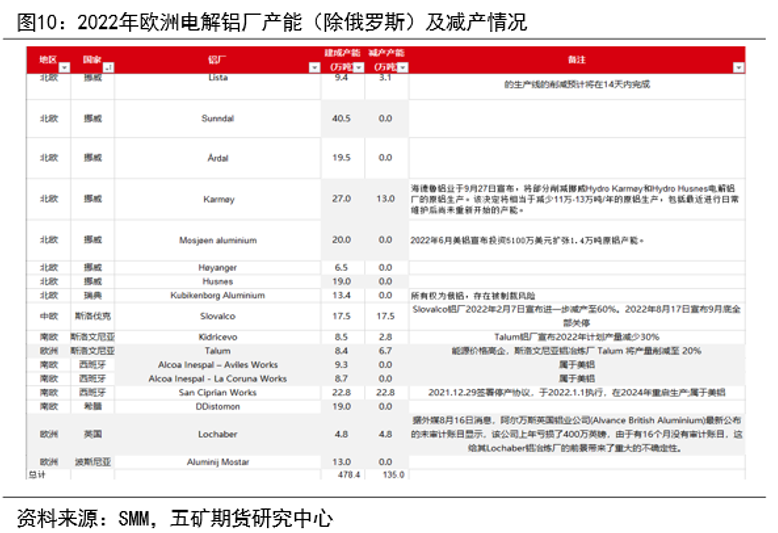Click the Kubikenborg Aluminium cell
Image resolution: width=778 pixels, height=533 pixels.
point(217,295)
